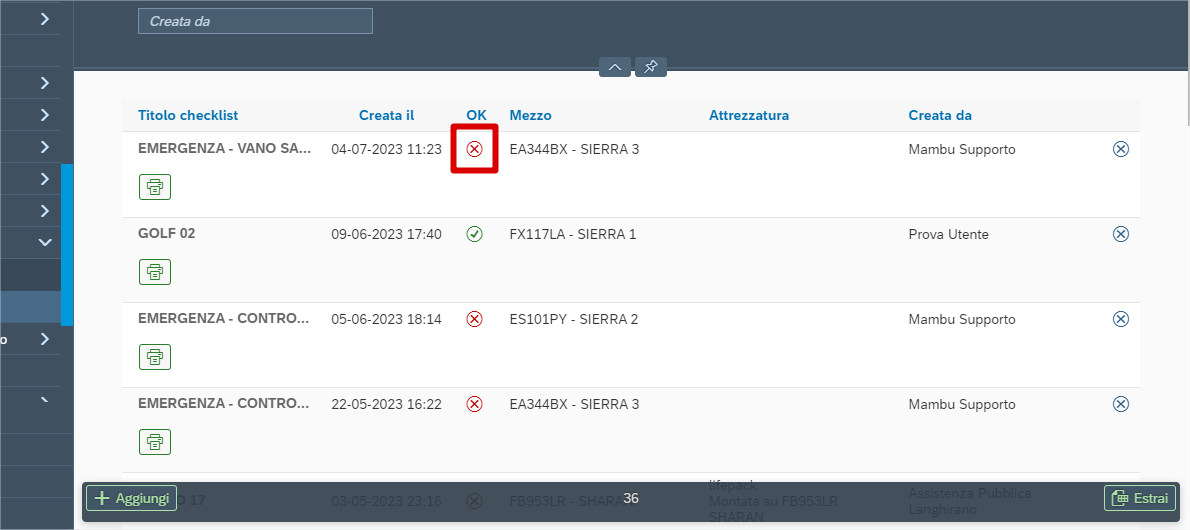Image resolution: width=1190 pixels, height=530 pixels.
Task: Expand the topmost sidebar menu chevron
Action: [x=45, y=18]
